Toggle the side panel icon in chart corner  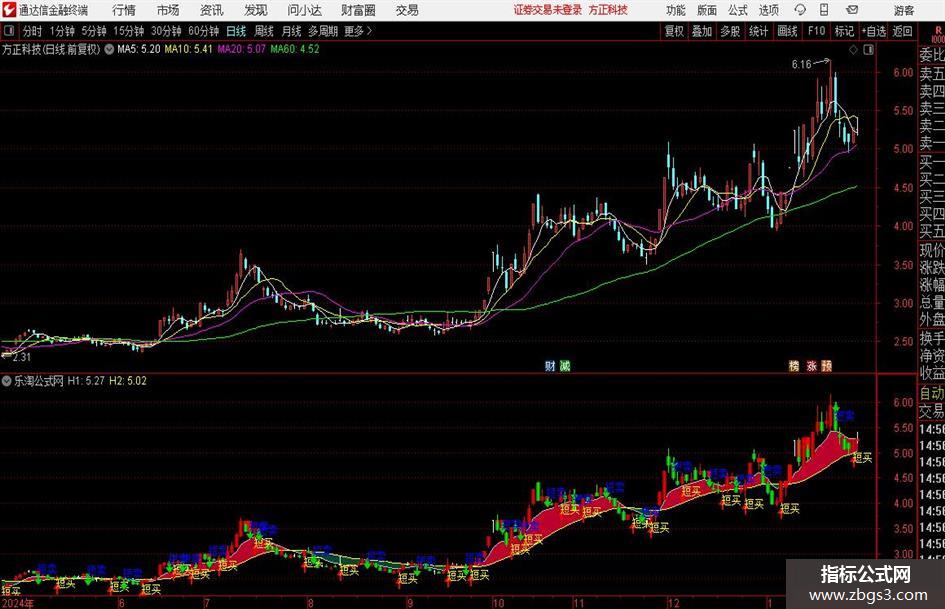tap(868, 50)
